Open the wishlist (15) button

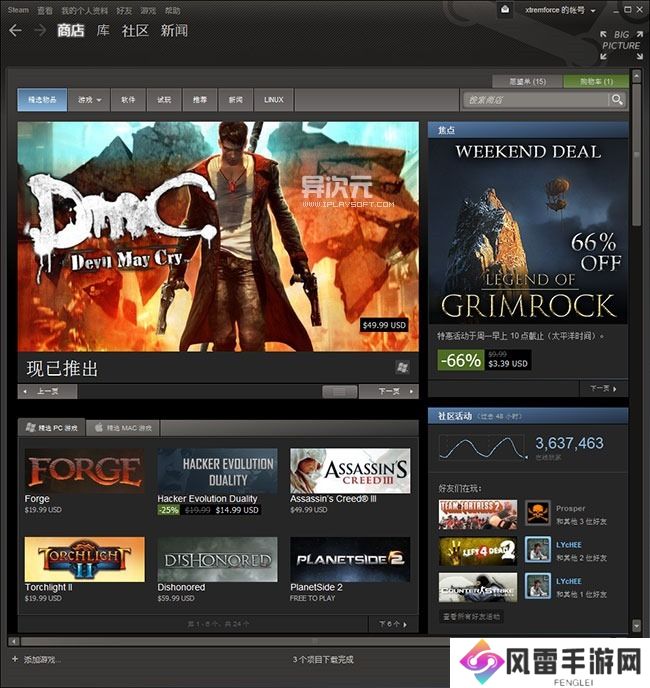(528, 81)
